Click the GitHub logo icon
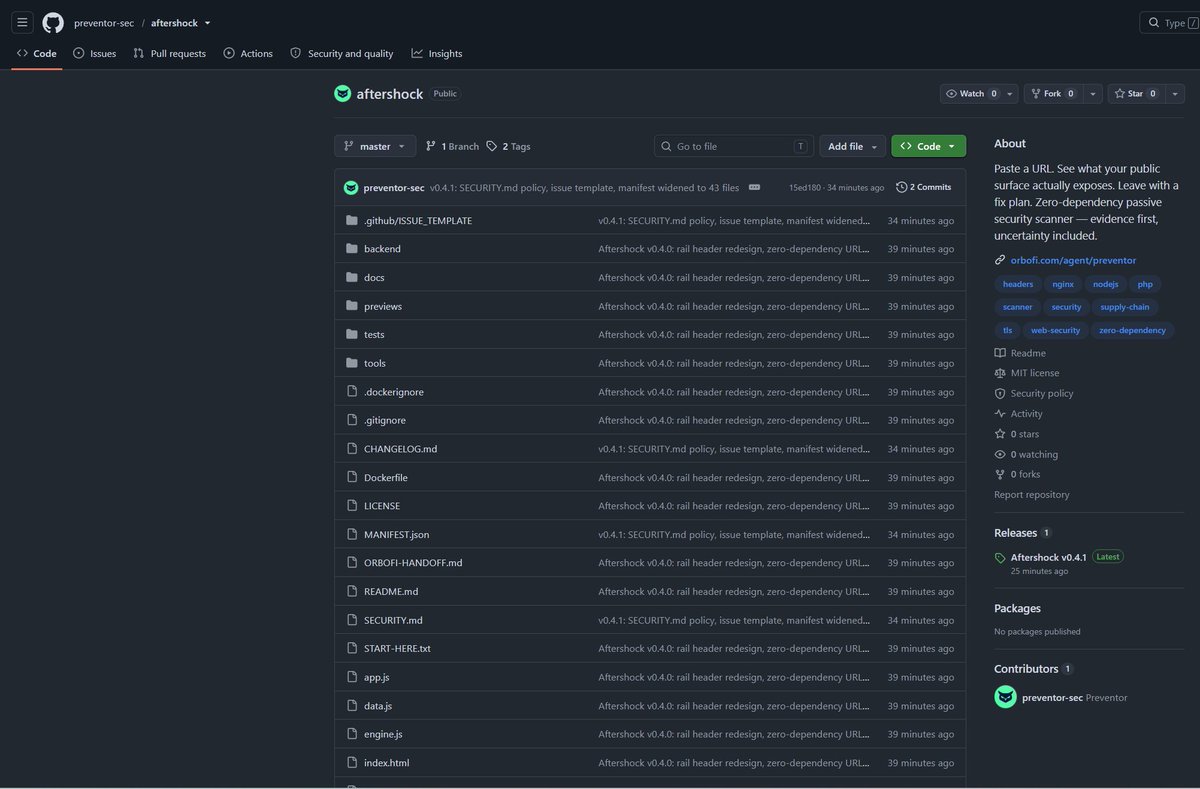Viewport: 1200px width, 789px height. pyautogui.click(x=53, y=22)
